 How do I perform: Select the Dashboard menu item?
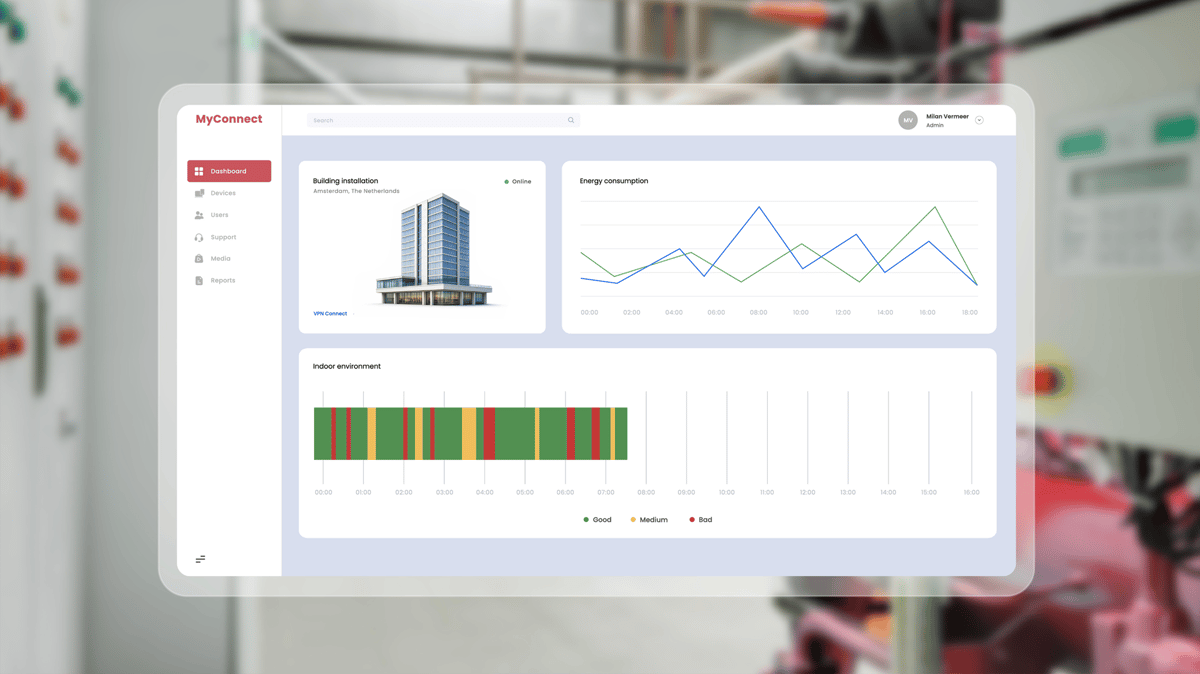(228, 171)
